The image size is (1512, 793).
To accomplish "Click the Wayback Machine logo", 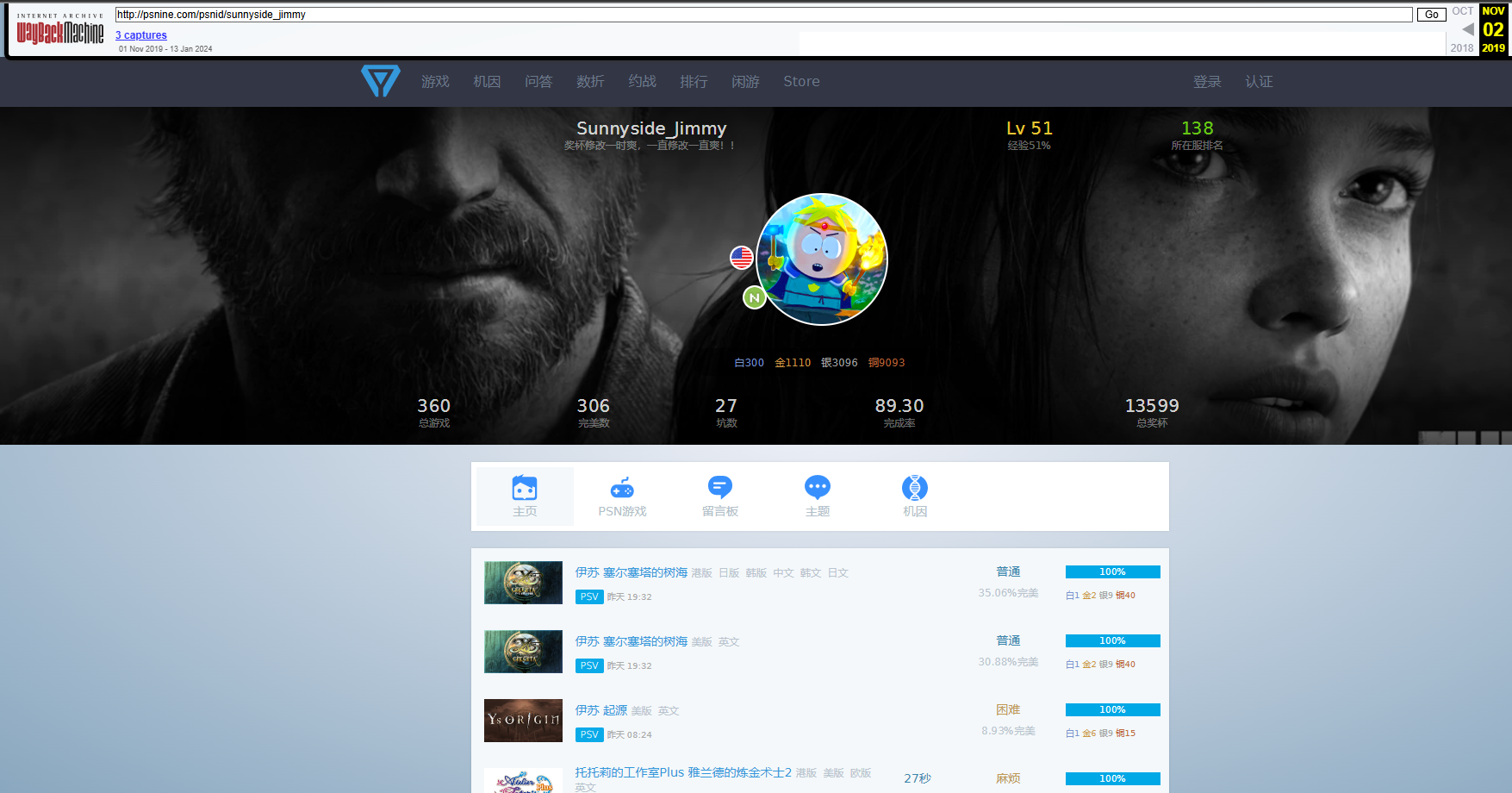I will click(60, 32).
